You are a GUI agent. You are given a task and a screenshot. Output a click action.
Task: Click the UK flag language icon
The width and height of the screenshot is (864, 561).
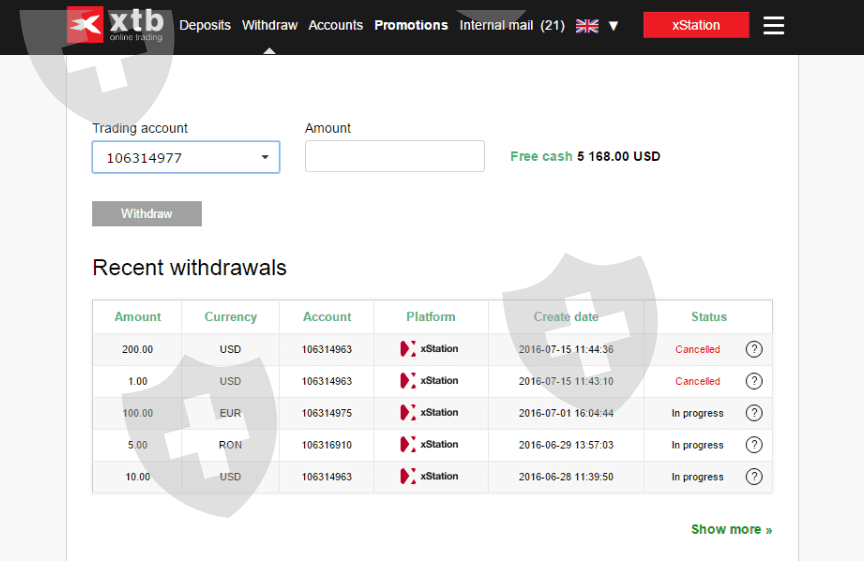coord(587,26)
